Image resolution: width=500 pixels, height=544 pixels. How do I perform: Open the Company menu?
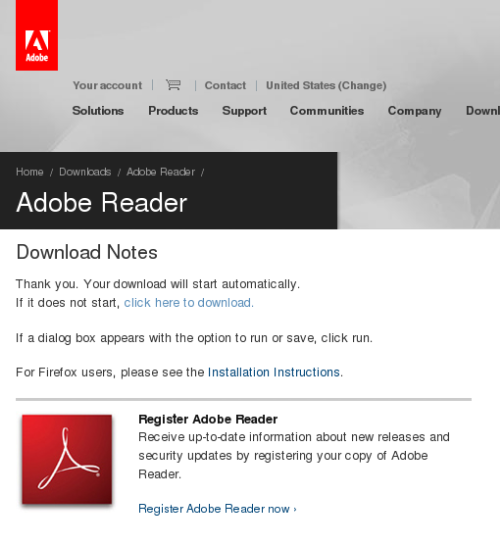[x=414, y=111]
